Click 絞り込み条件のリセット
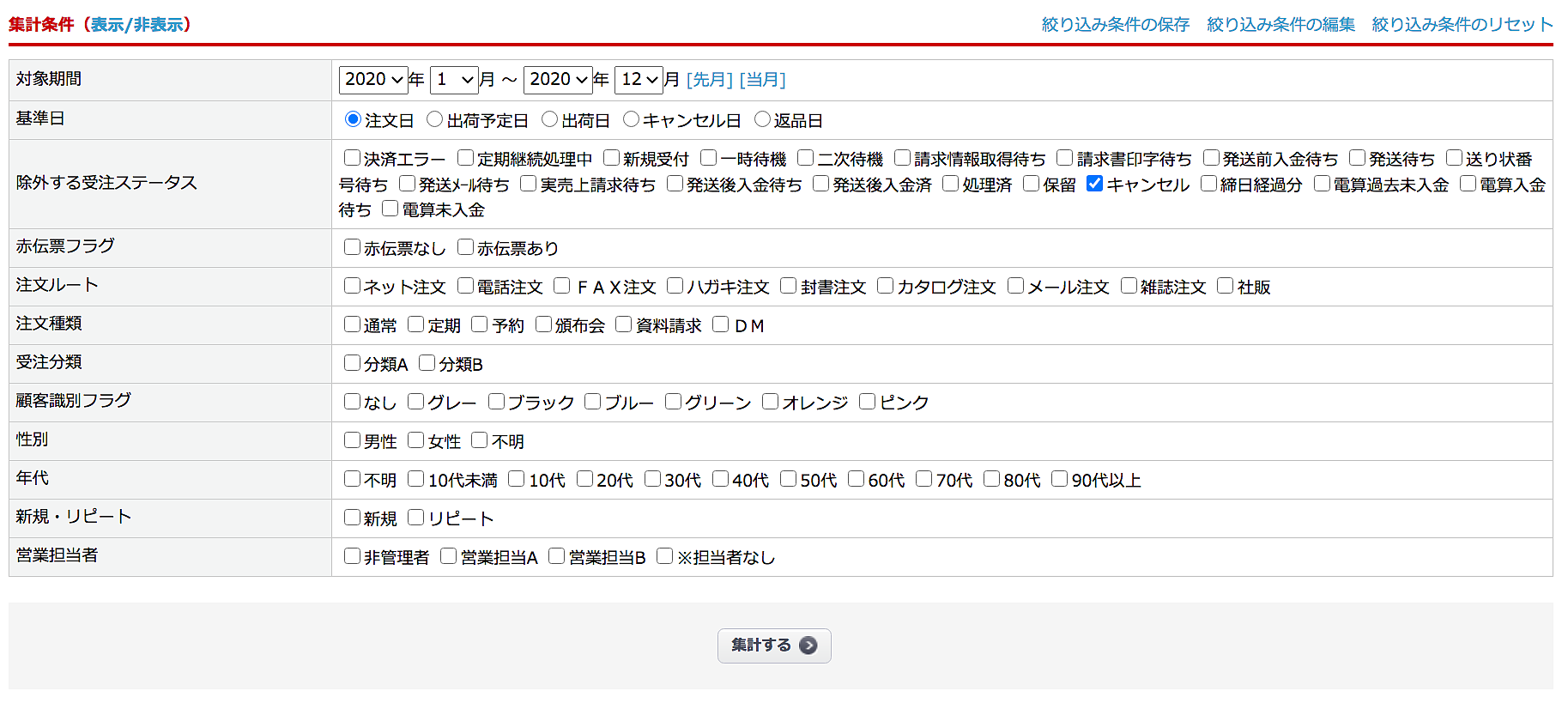1568x703 pixels. click(x=1462, y=25)
